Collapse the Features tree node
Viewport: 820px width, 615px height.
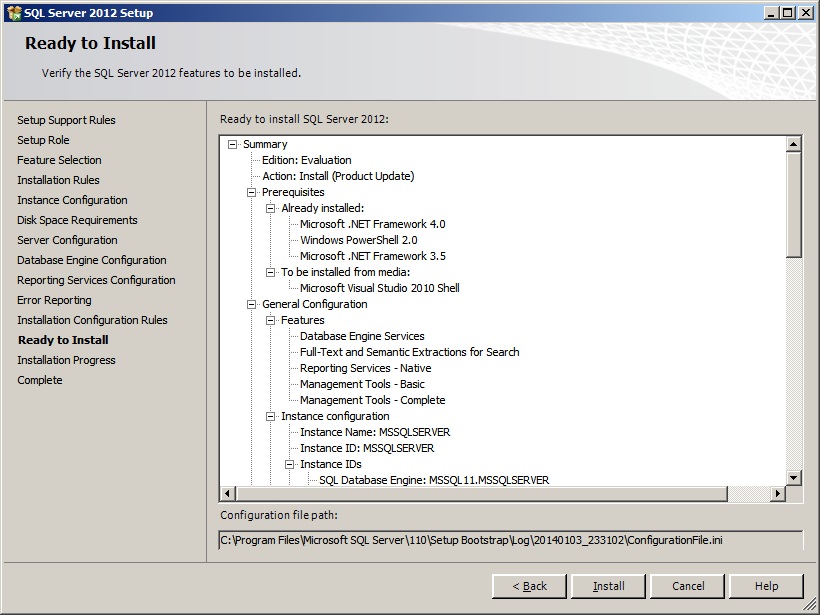pyautogui.click(x=271, y=320)
